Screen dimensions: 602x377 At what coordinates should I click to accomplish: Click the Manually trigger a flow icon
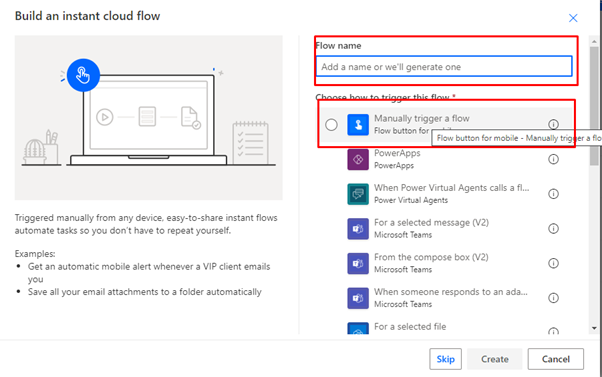pyautogui.click(x=358, y=125)
